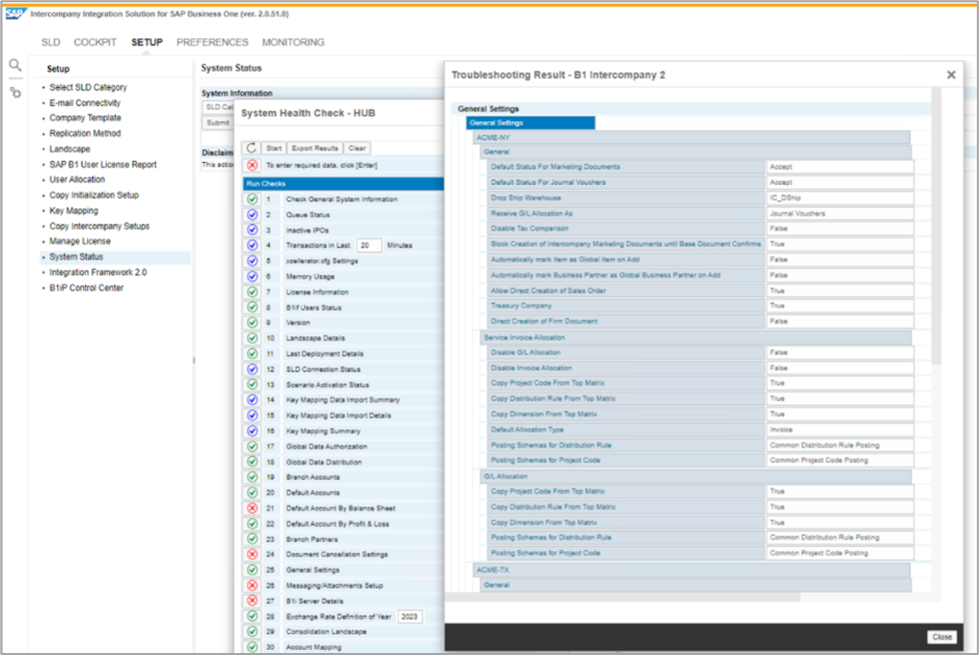Screen dimensions: 979x655
Task: Click the landscape nodes icon below search
Action: point(15,92)
